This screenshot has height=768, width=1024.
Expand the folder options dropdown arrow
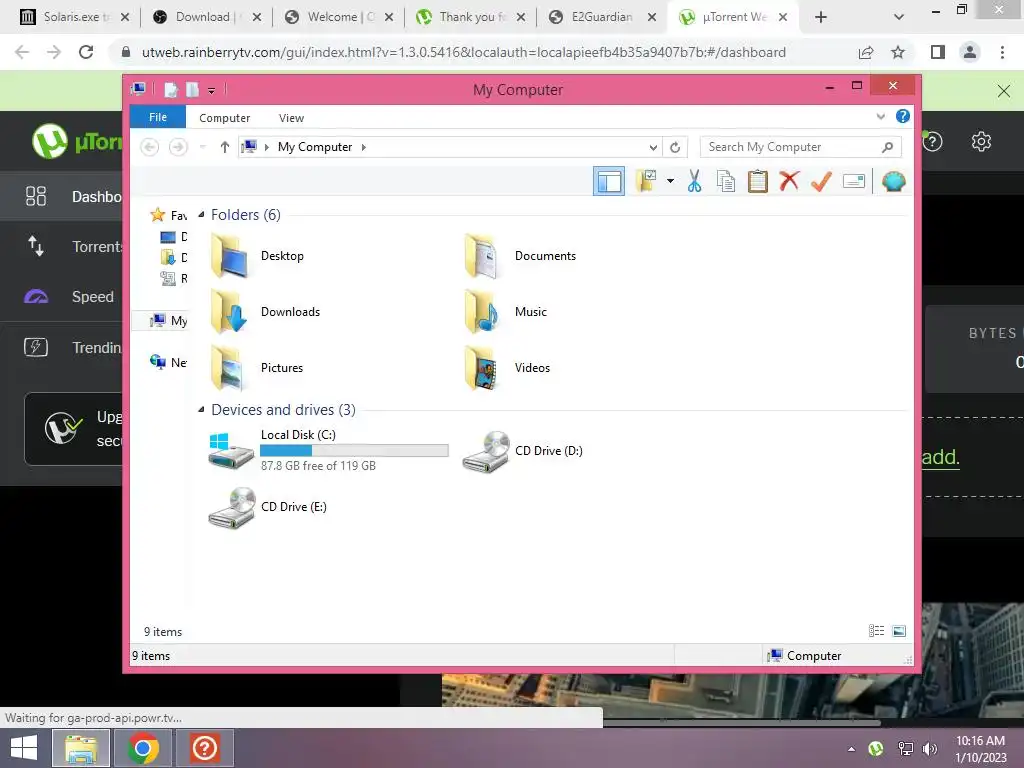click(670, 181)
